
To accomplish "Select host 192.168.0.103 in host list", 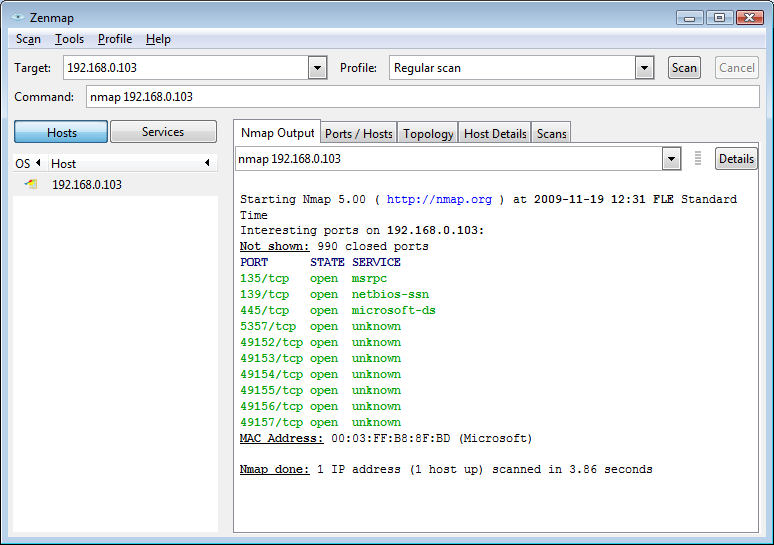I will [x=116, y=185].
